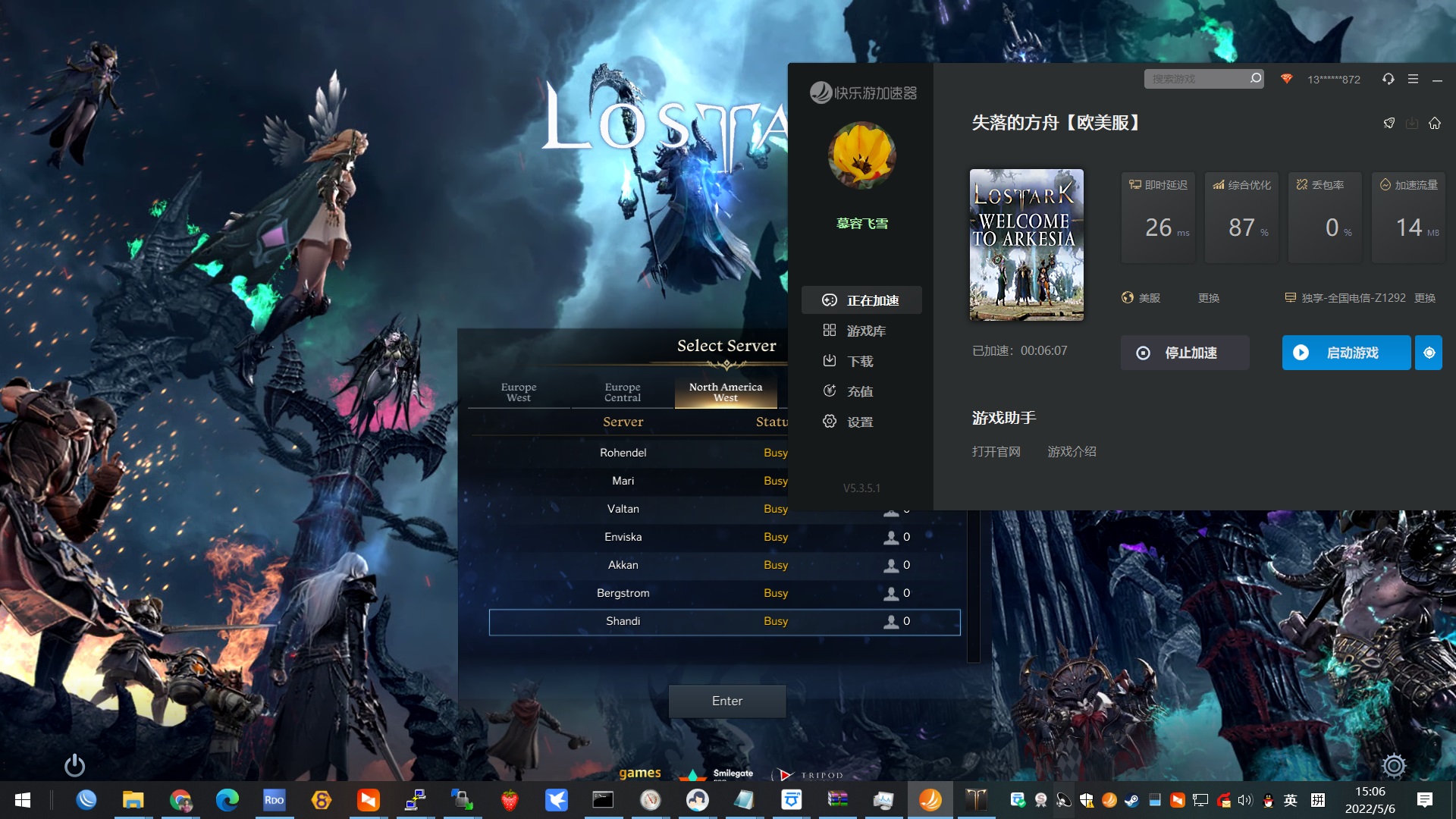Click the Enter button in server selection

click(x=727, y=701)
